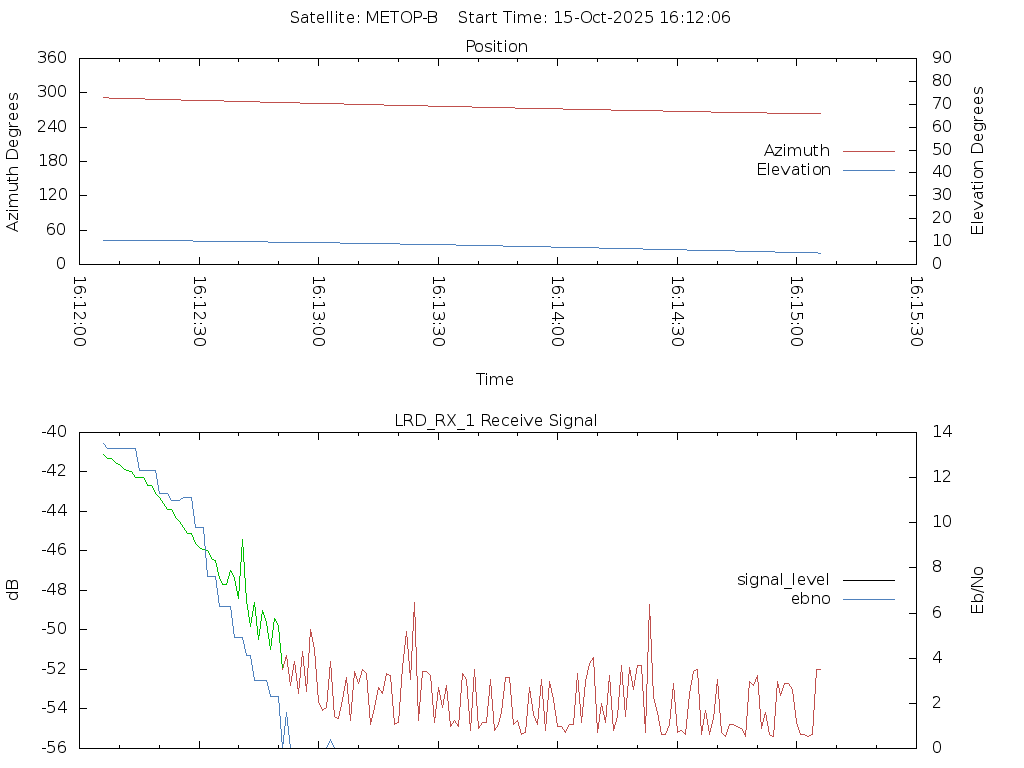Select the signal_level legend entry

(783, 579)
